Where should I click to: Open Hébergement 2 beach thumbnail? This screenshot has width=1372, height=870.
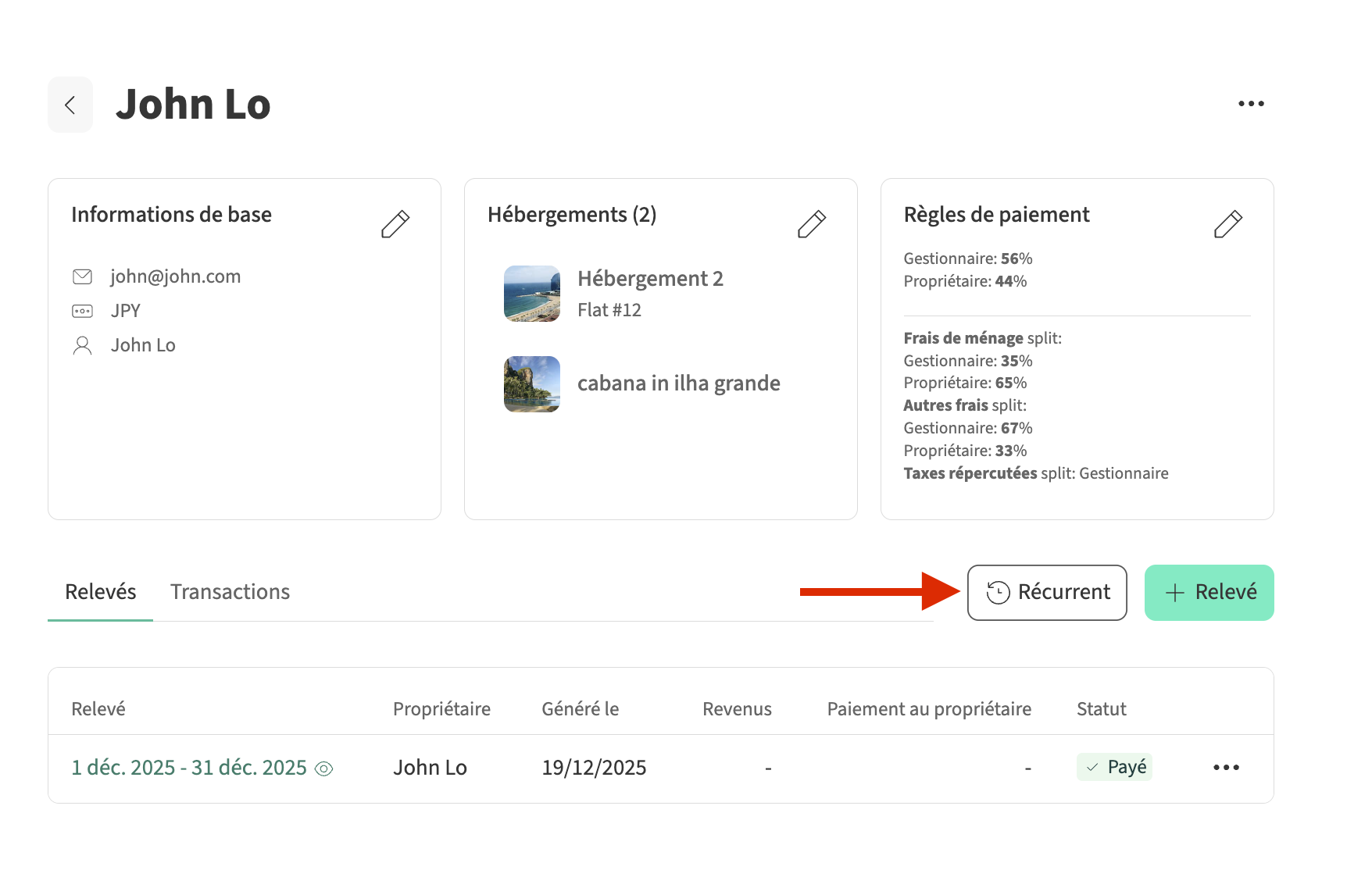[531, 294]
